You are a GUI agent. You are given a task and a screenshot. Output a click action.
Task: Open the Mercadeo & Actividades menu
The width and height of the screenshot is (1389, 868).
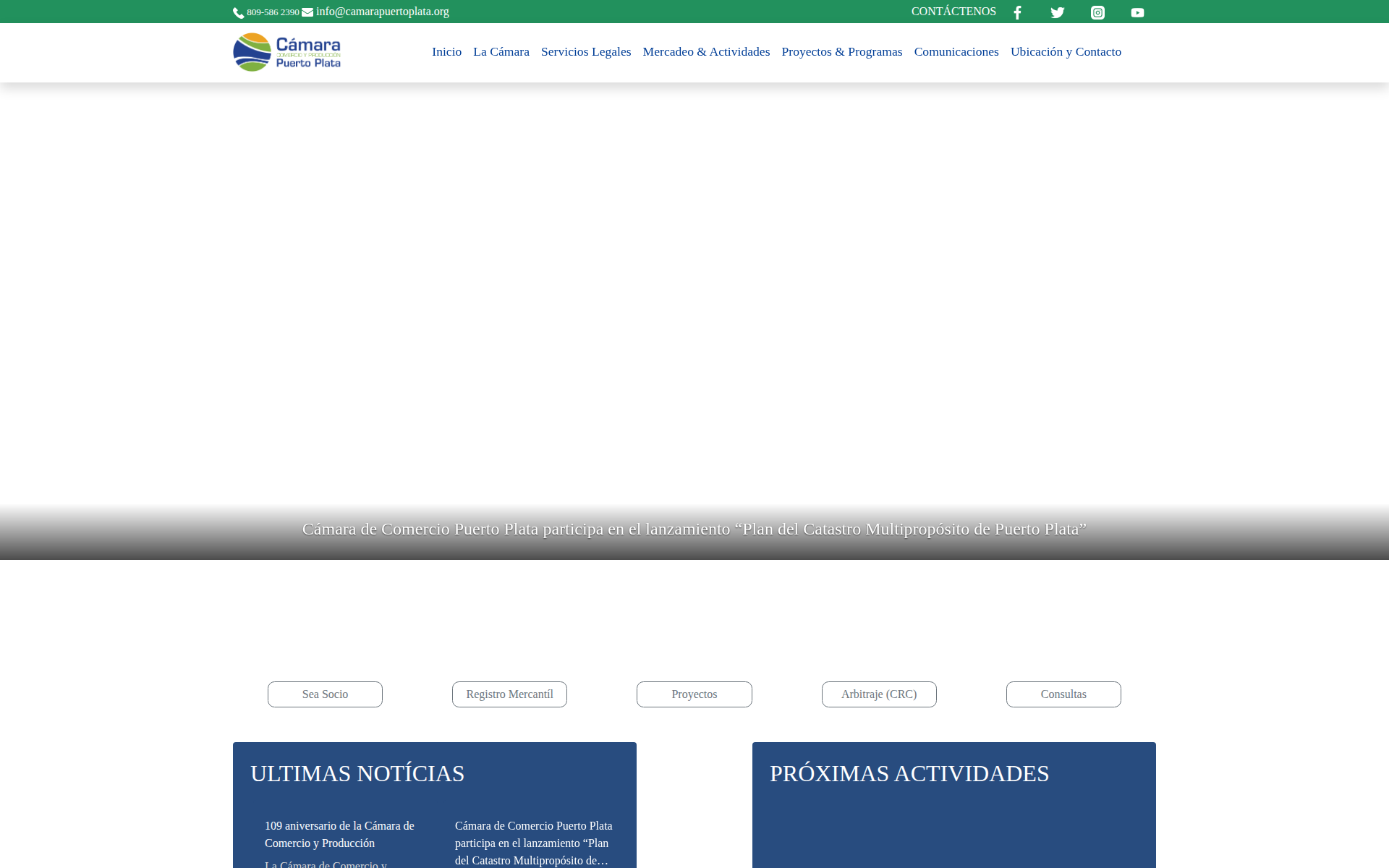[x=706, y=52]
